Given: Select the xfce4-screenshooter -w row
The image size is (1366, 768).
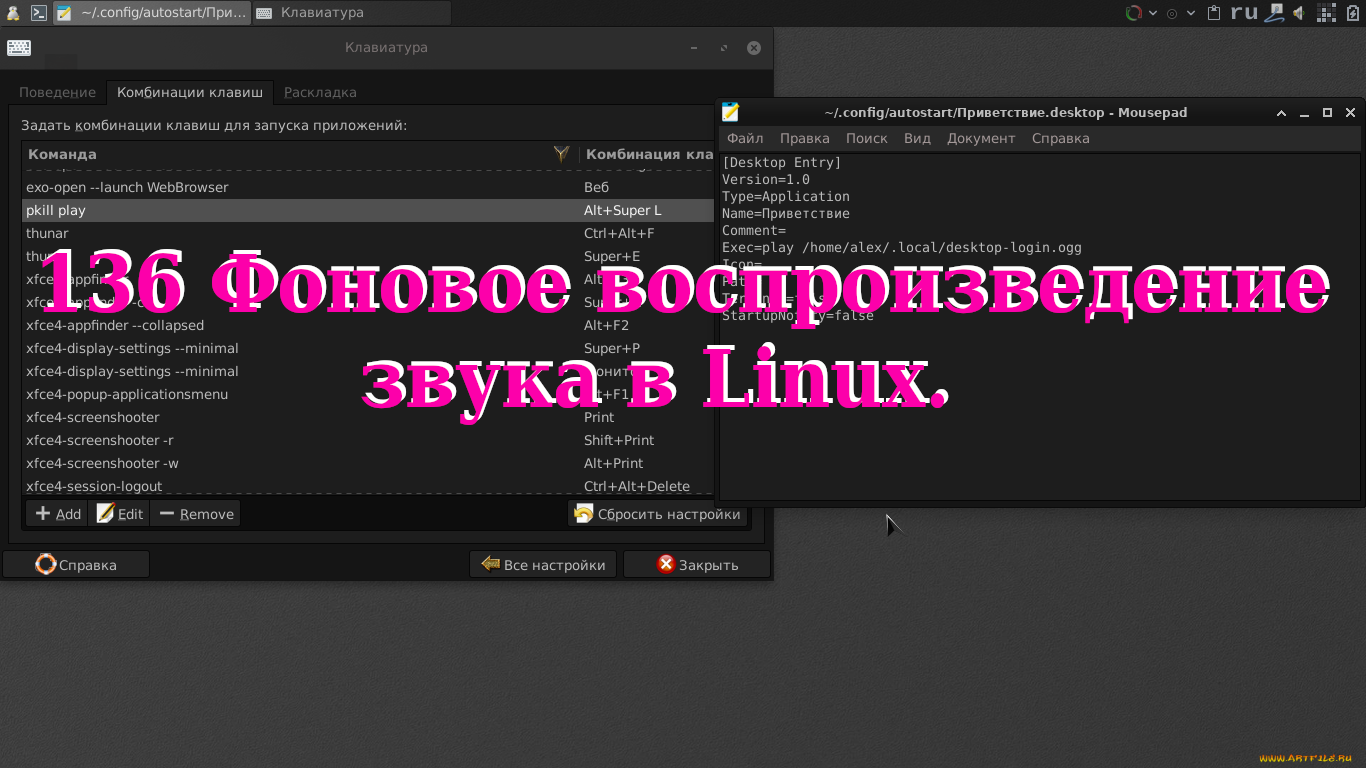Looking at the screenshot, I should click(368, 463).
